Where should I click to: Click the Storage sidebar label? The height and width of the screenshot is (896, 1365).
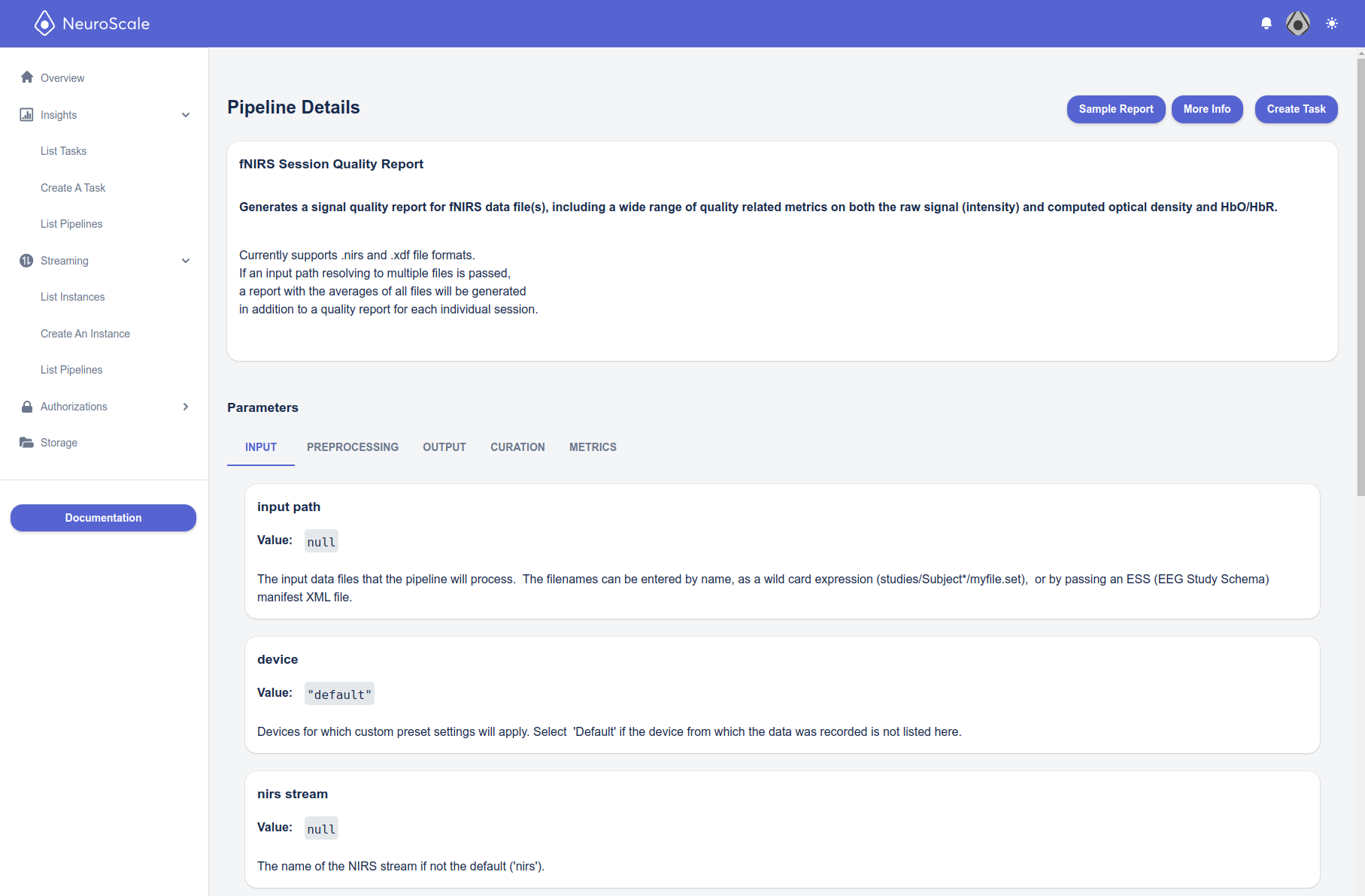[59, 443]
